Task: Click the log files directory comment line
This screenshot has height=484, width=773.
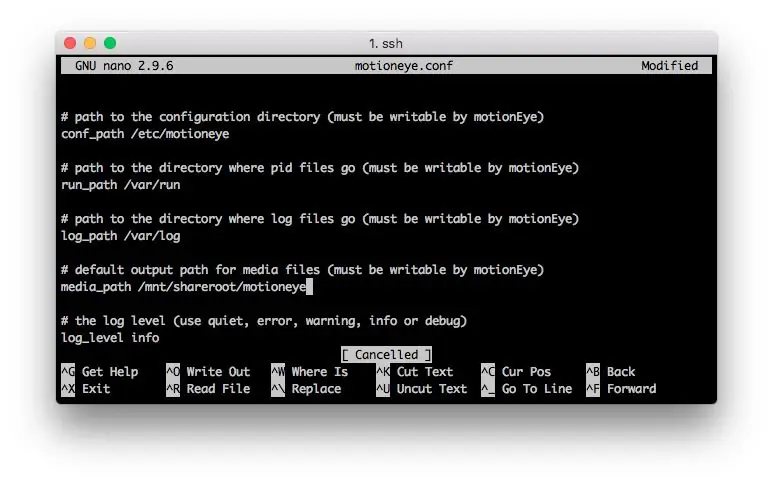Action: coord(320,219)
